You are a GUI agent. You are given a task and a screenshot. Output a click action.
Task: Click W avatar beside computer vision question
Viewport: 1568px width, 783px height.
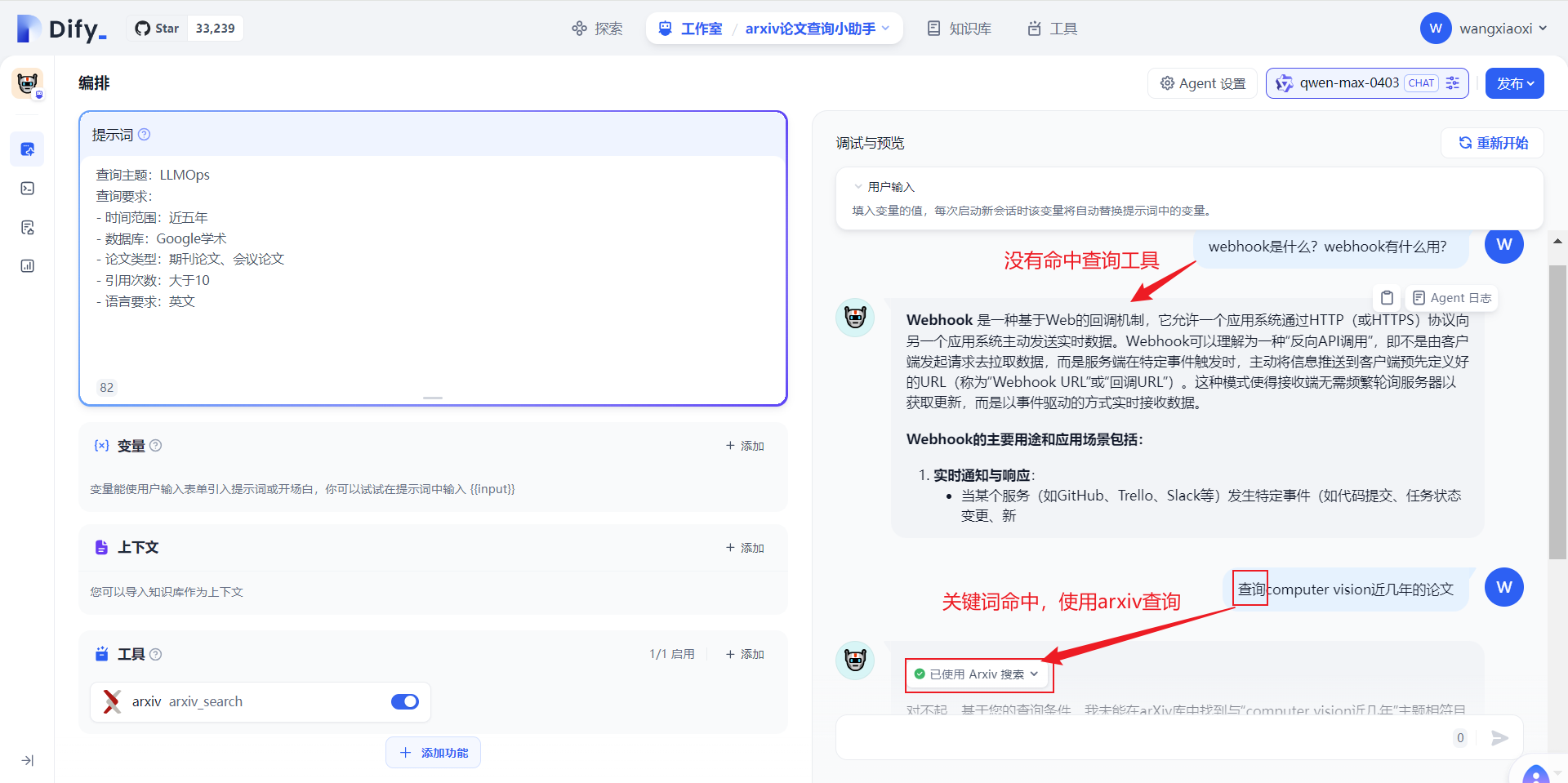1504,587
